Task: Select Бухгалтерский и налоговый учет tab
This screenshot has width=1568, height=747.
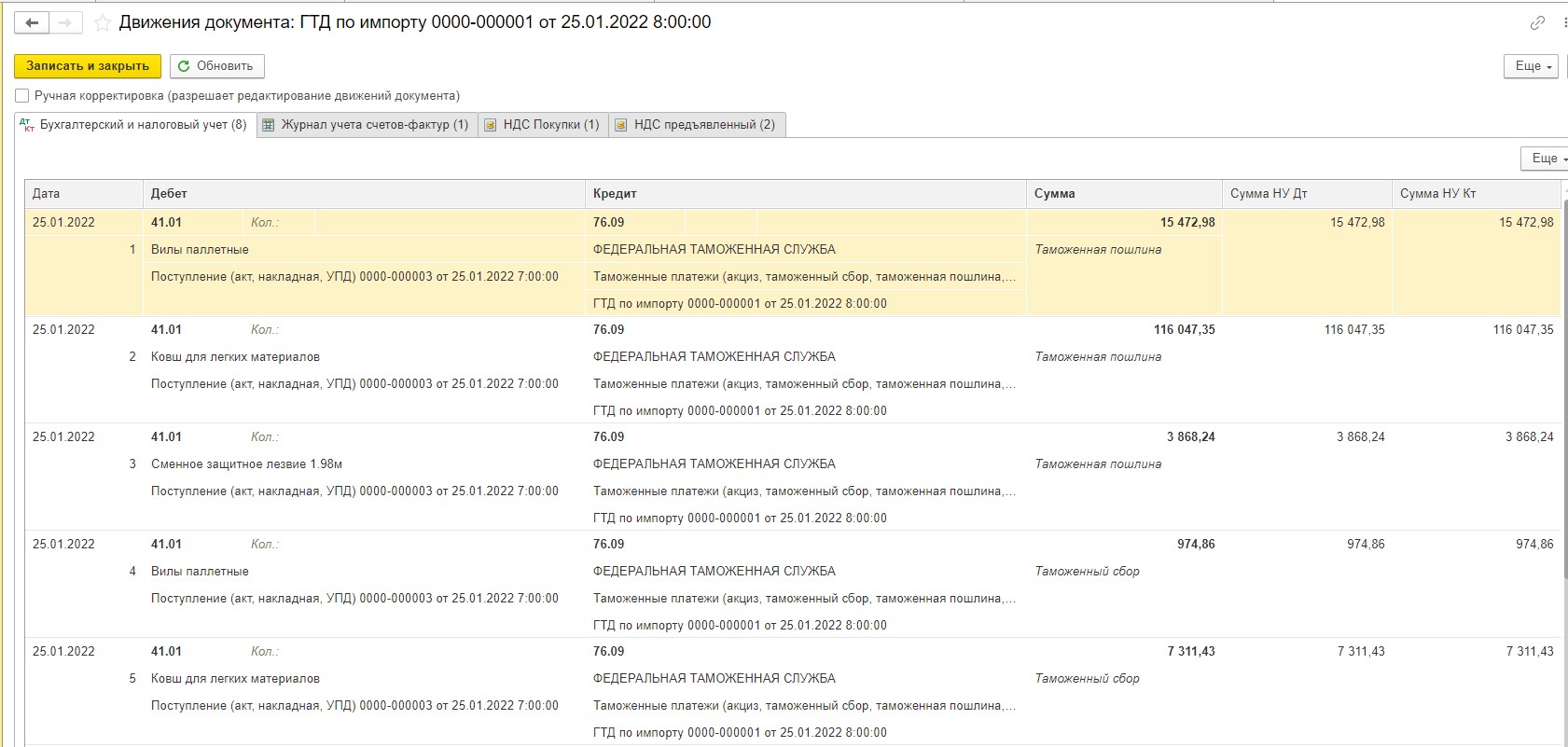Action: (135, 125)
